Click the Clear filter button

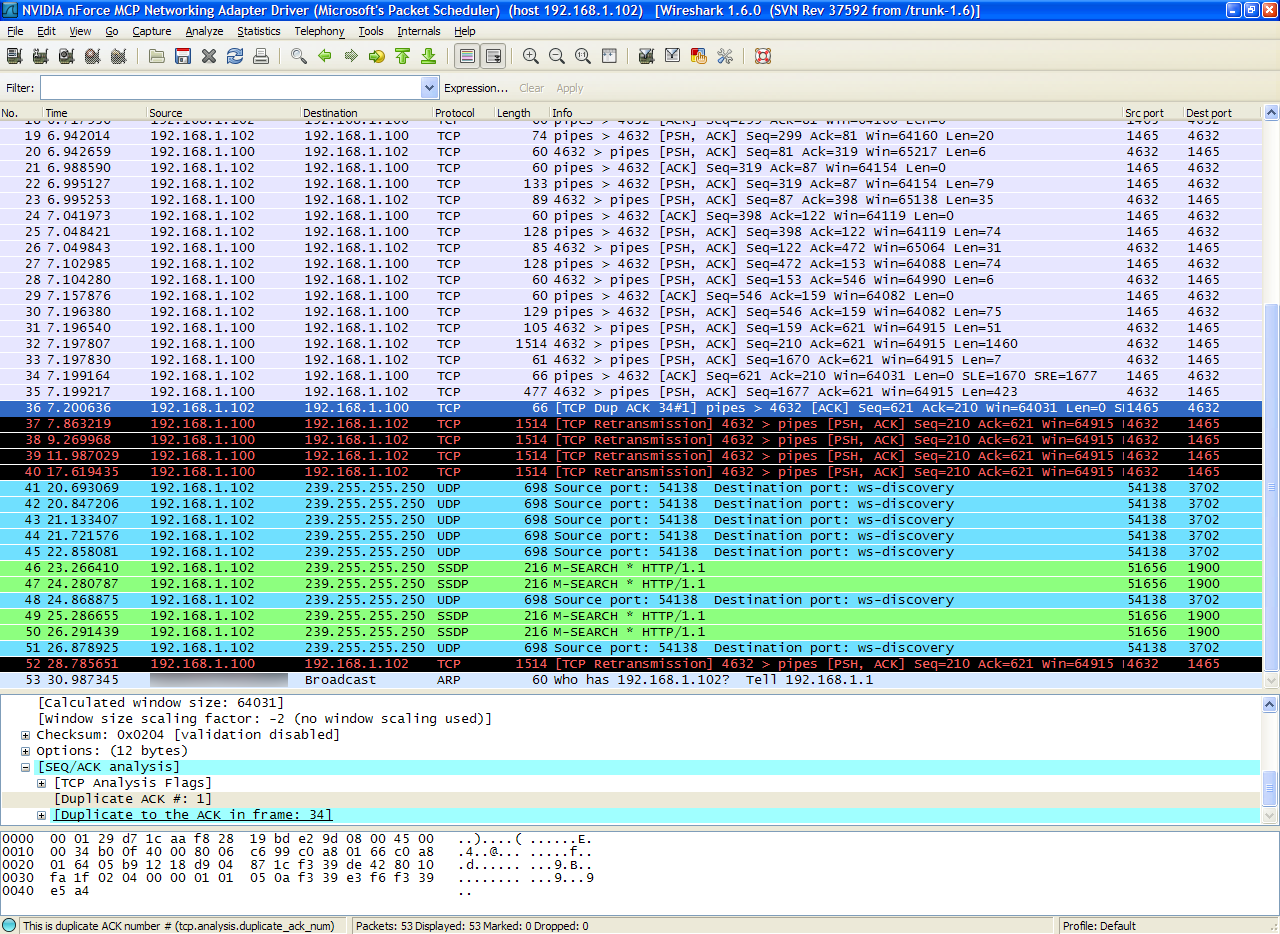point(532,88)
